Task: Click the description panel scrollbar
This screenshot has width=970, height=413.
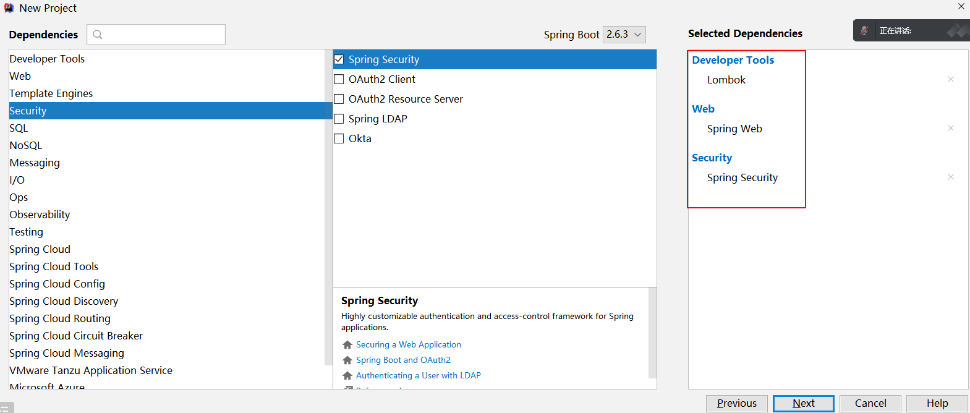Action: pos(652,334)
